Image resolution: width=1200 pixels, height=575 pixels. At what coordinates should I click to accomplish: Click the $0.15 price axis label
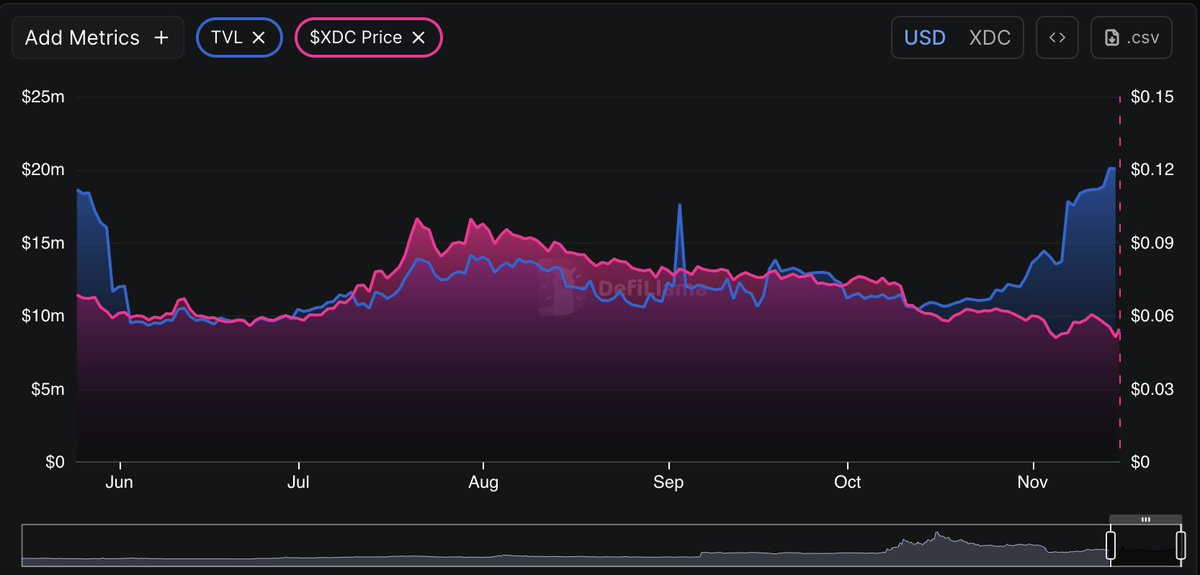click(1151, 97)
